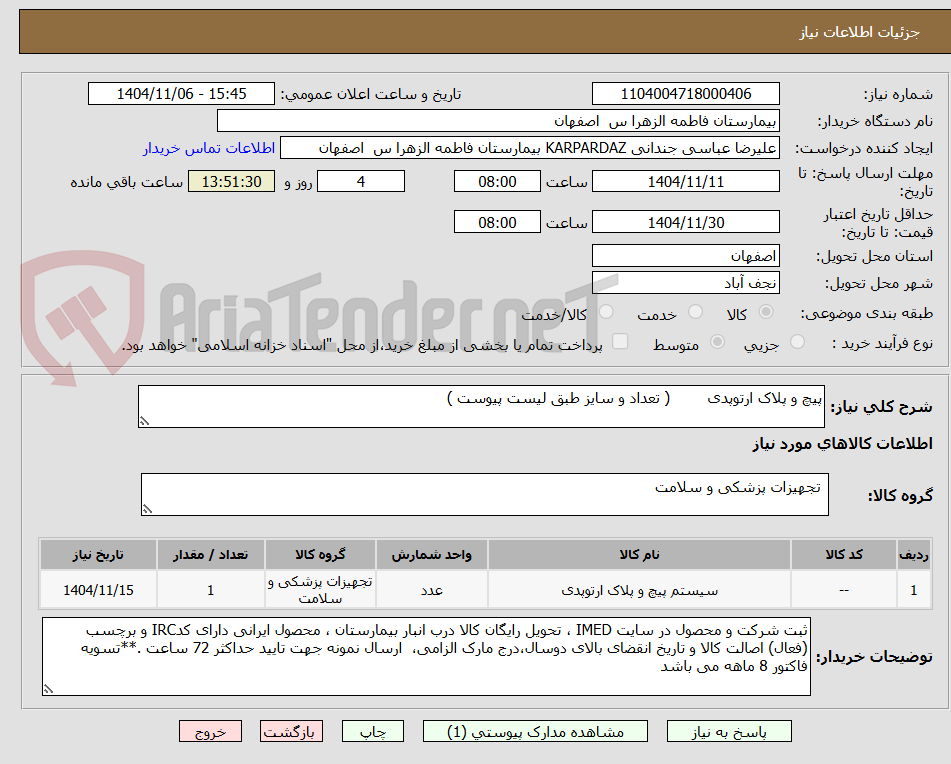
Task: Open 'اطلاعات تماس خریدار' link
Action: click(209, 148)
